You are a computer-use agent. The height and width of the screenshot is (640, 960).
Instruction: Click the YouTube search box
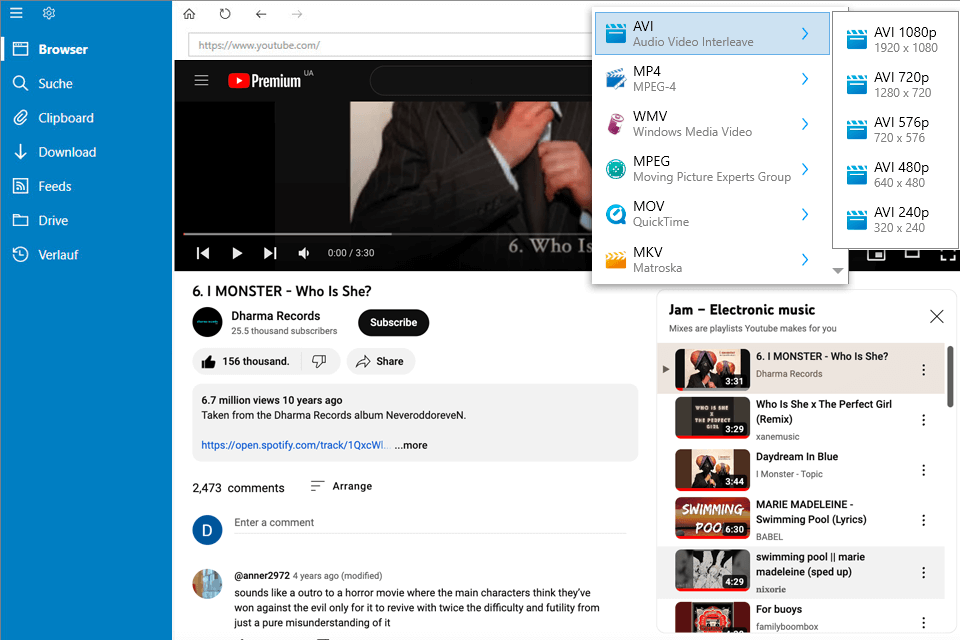coord(481,80)
